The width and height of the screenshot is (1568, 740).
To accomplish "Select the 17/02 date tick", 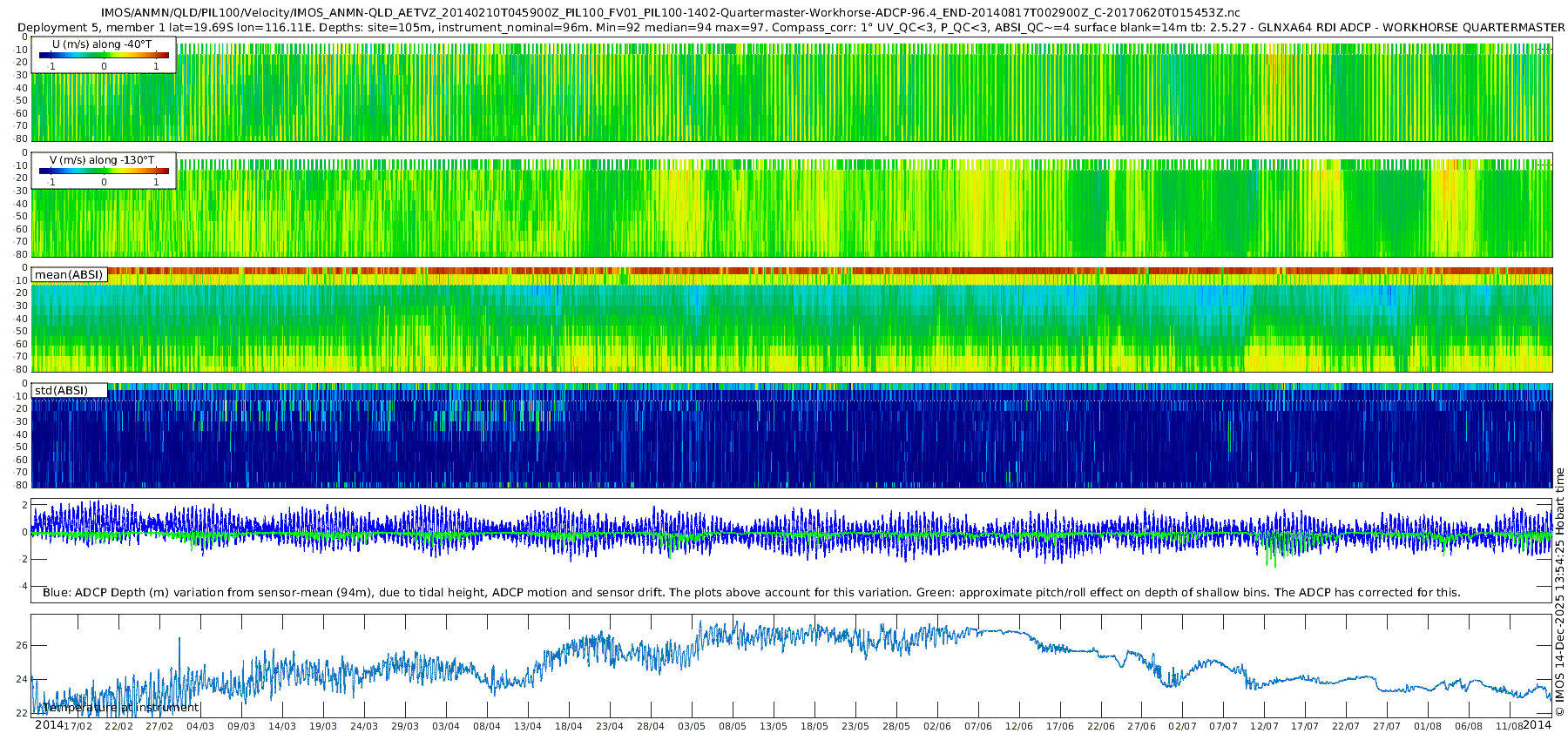I will [x=78, y=726].
